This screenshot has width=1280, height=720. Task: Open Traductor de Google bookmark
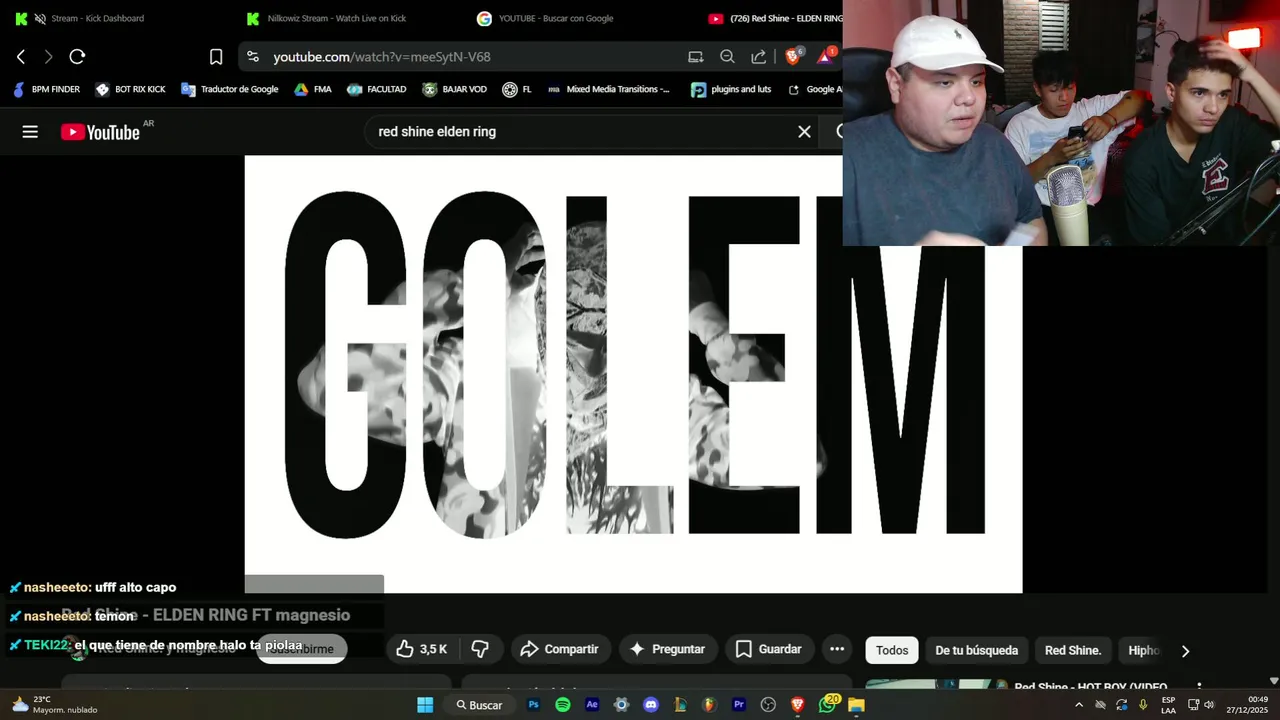coord(230,89)
